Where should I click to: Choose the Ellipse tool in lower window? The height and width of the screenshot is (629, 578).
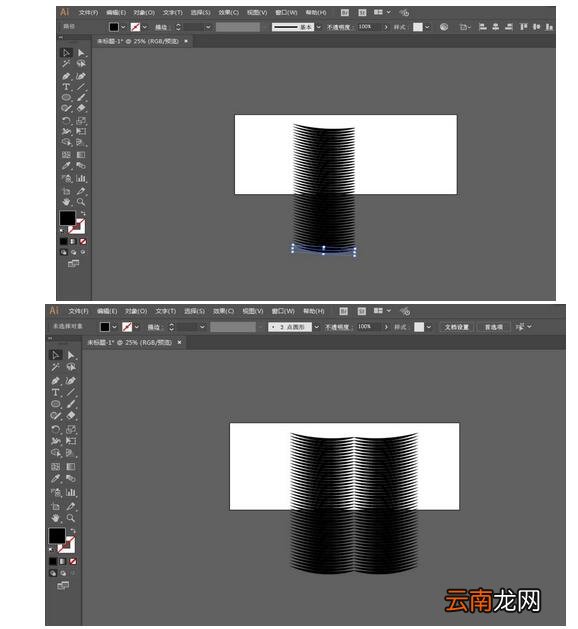[55, 404]
